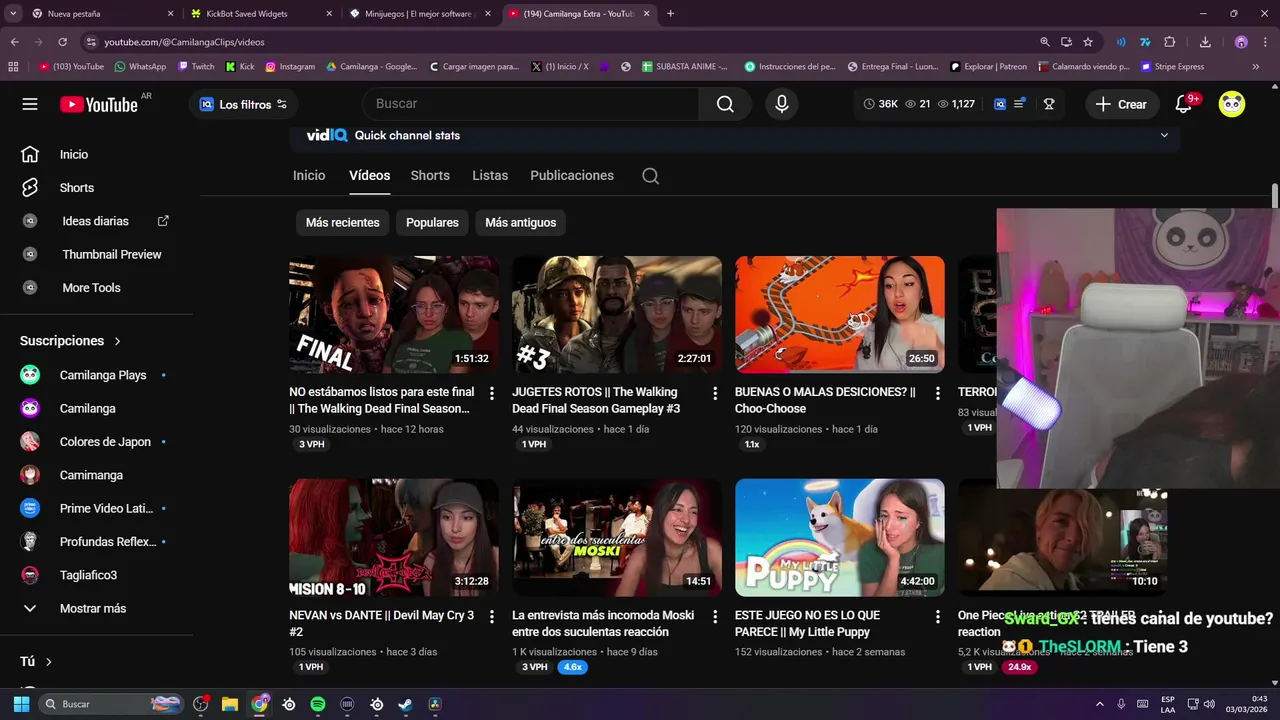Click the Windows taskbar Buscar box

point(113,704)
